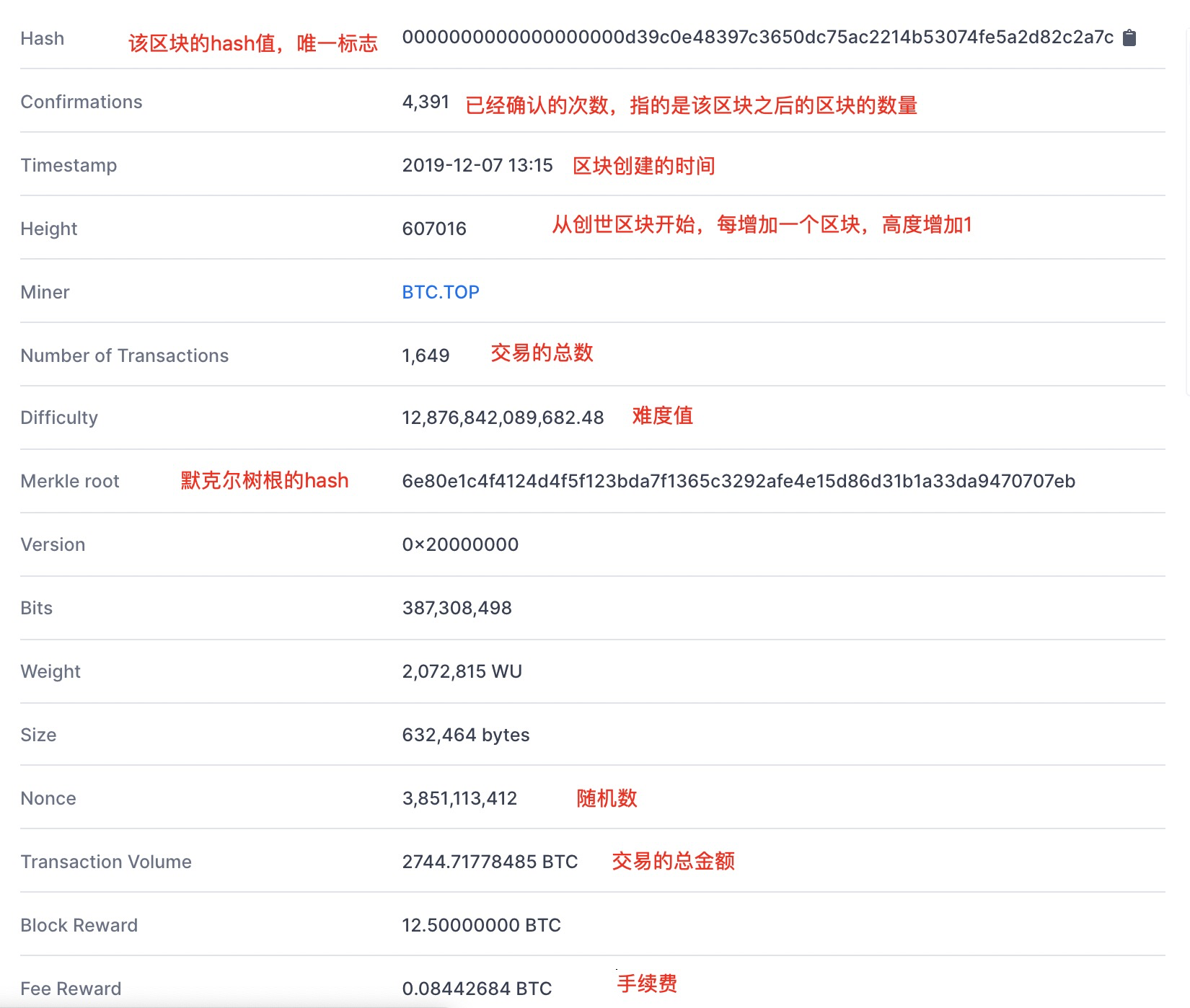The width and height of the screenshot is (1190, 1008).
Task: Select the Size value 632,464 bytes
Action: coord(465,735)
